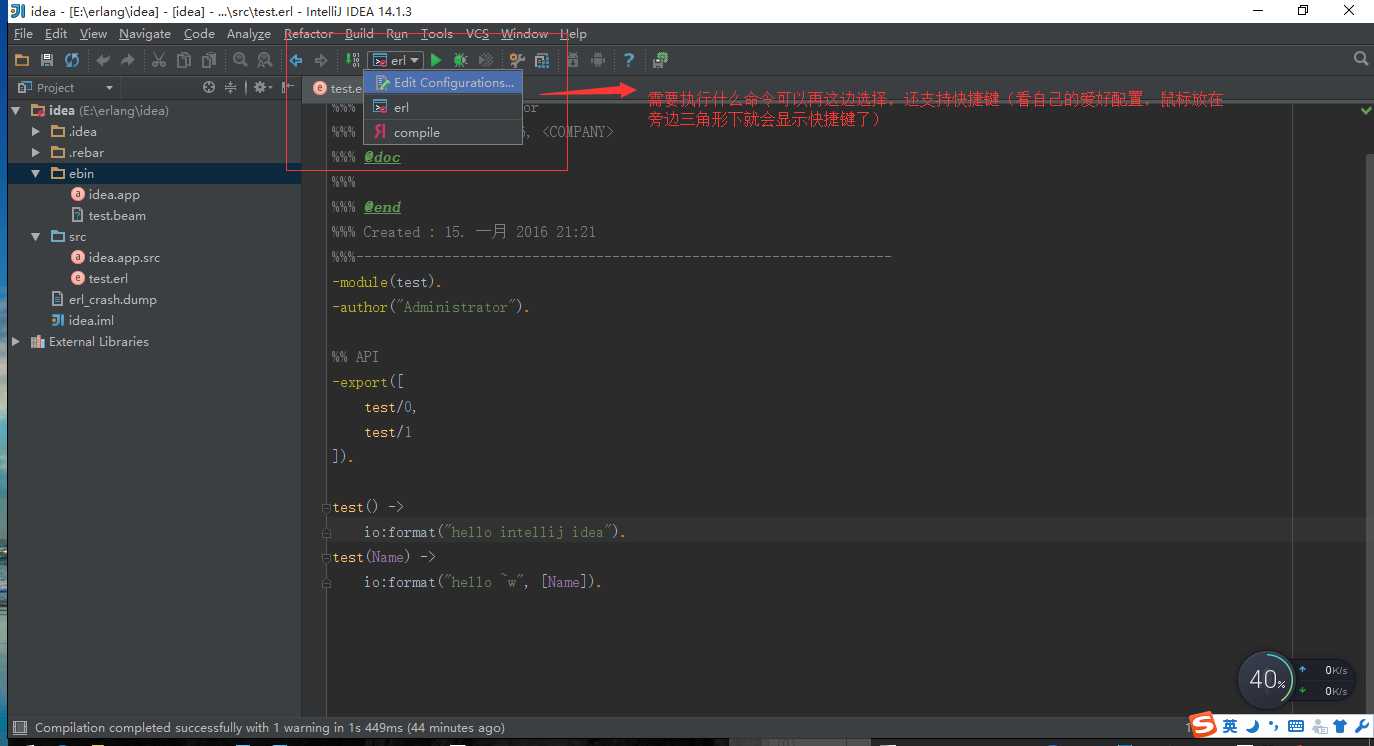Image resolution: width=1374 pixels, height=746 pixels.
Task: Hide the Project tool window
Action: 288,87
